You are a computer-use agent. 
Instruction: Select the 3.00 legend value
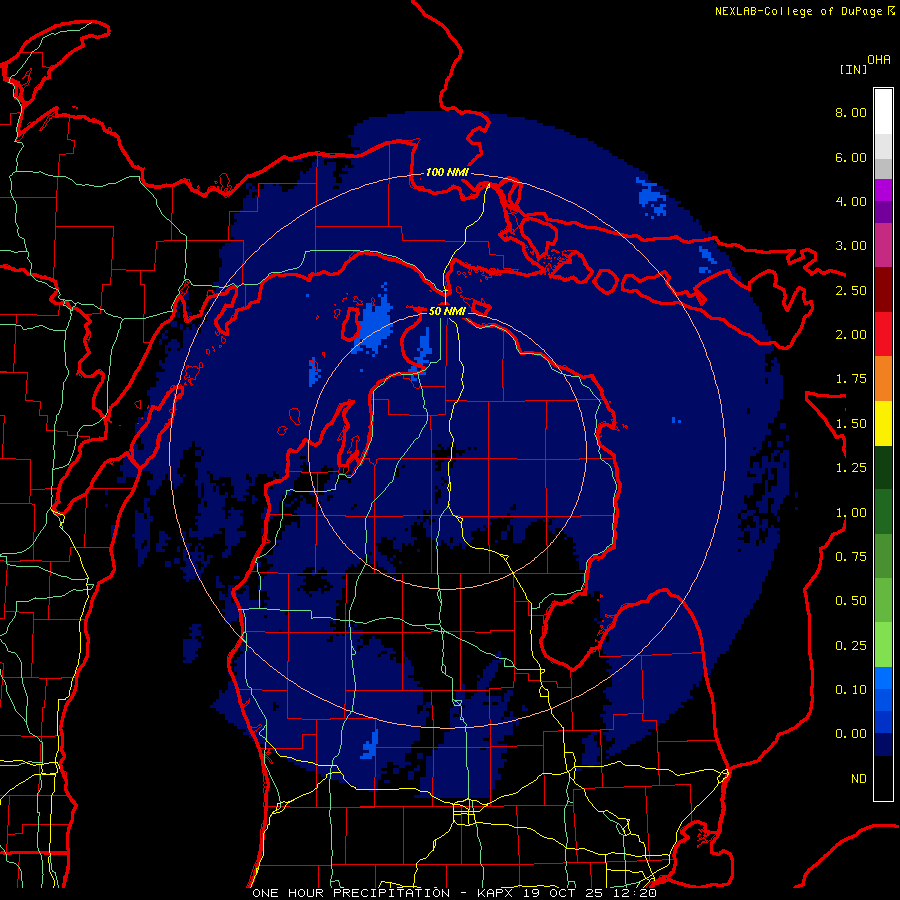pos(851,246)
